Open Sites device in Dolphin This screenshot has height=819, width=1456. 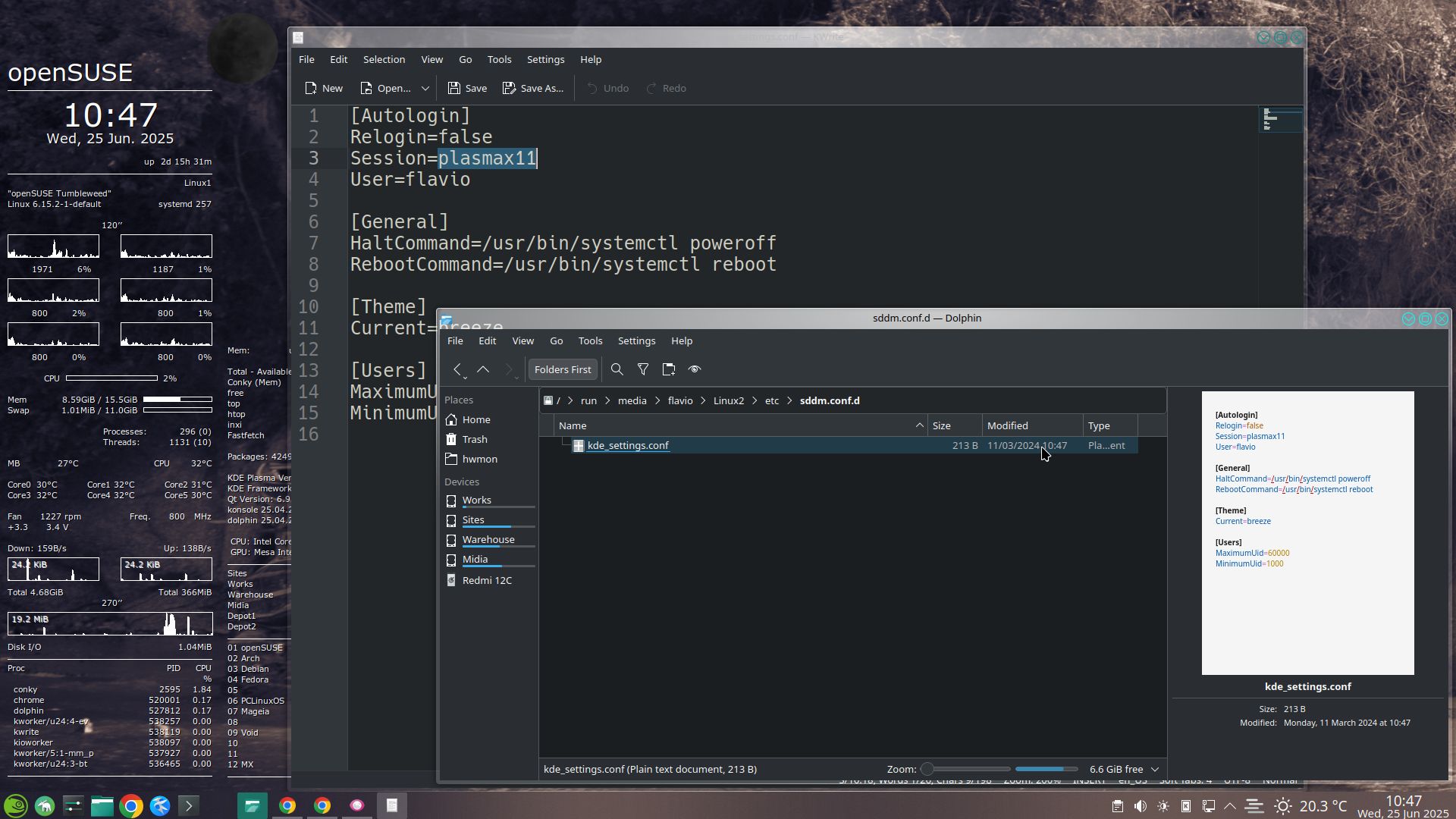click(488, 520)
